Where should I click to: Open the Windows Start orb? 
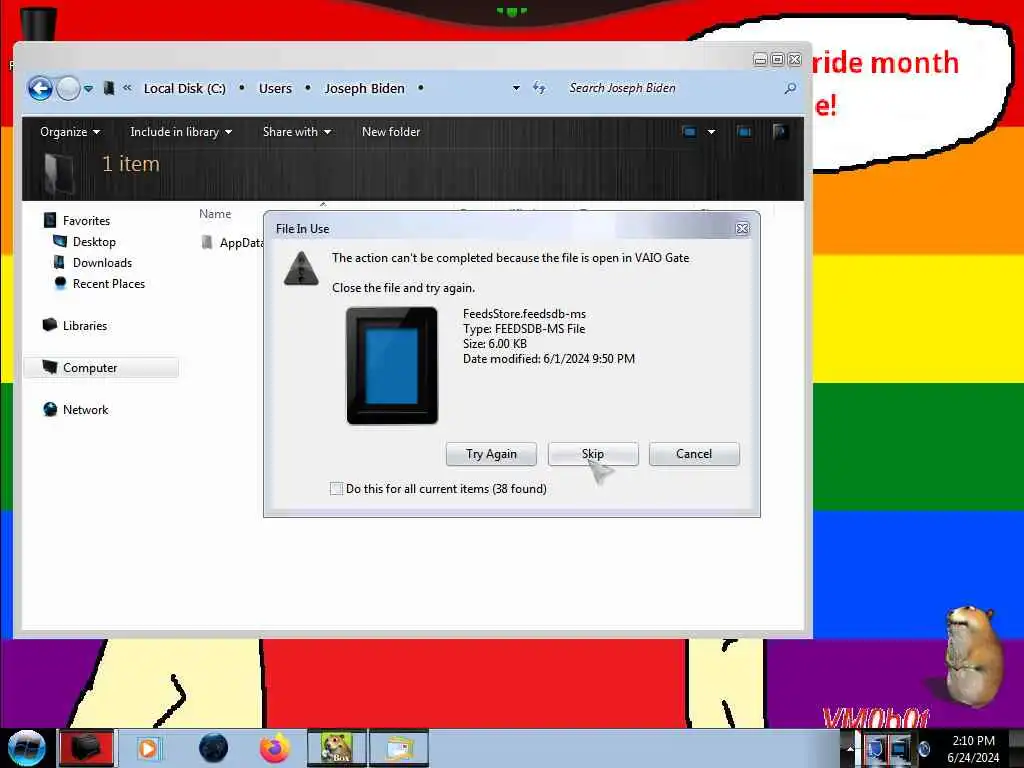coord(27,748)
